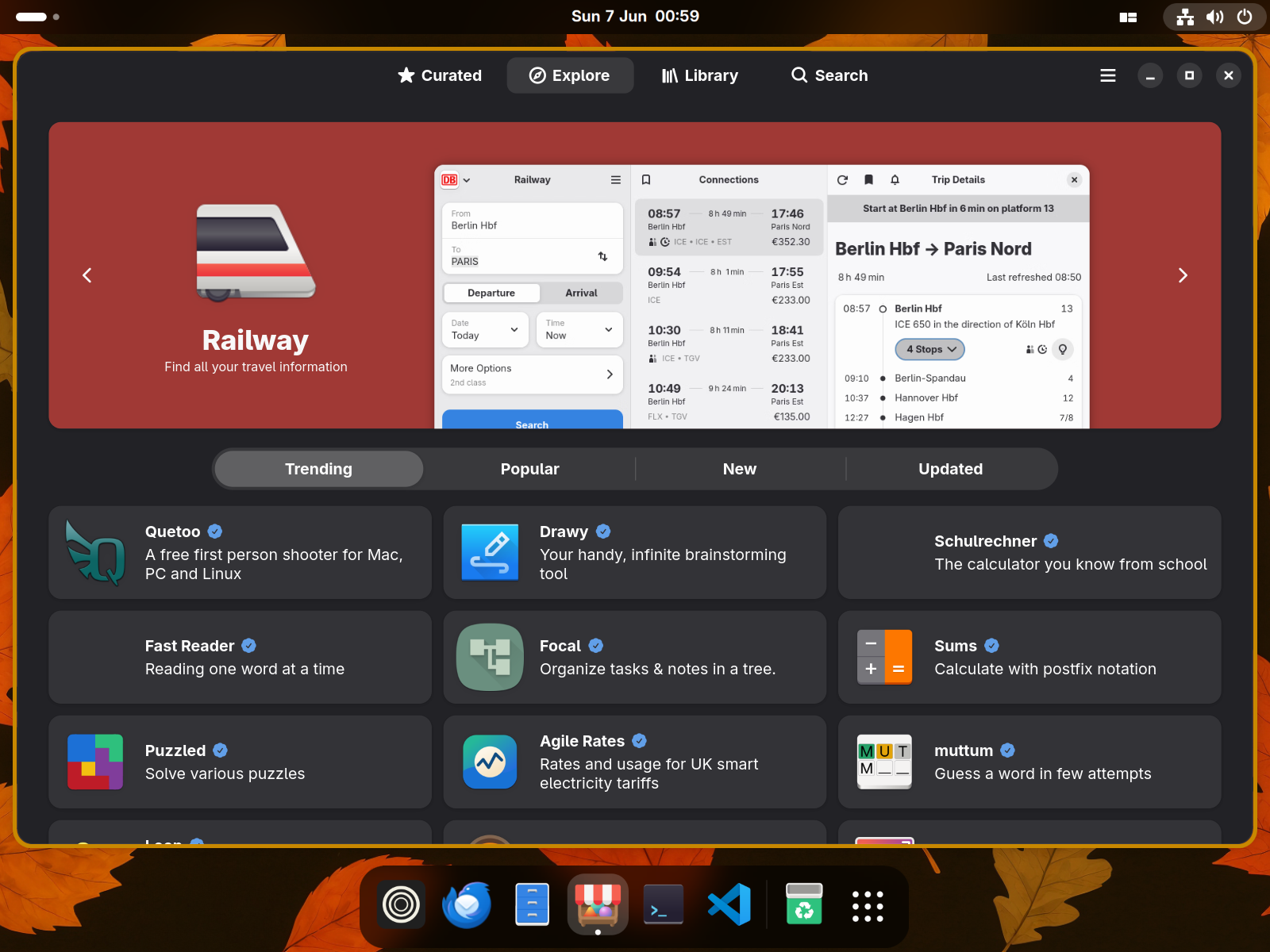1270x952 pixels.
Task: Click the muttum word tiles icon
Action: pyautogui.click(x=884, y=762)
